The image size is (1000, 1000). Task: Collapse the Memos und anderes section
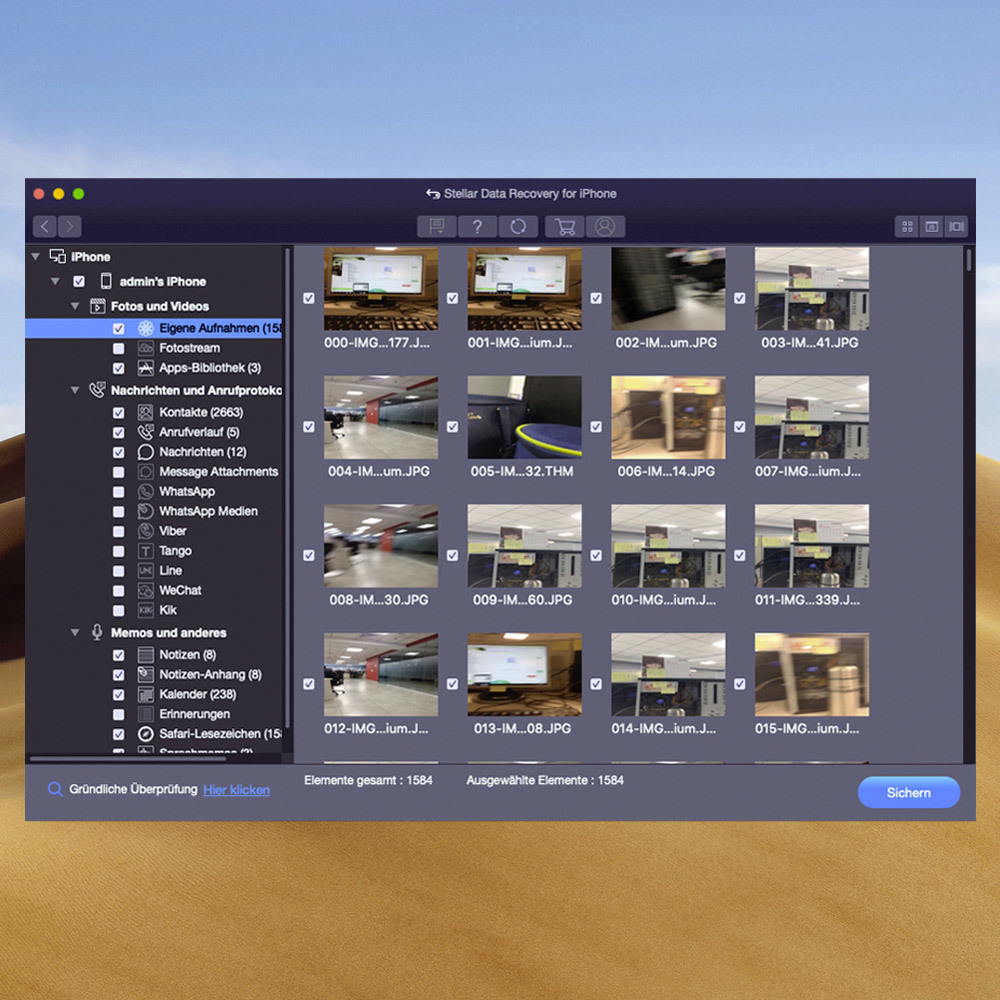75,633
